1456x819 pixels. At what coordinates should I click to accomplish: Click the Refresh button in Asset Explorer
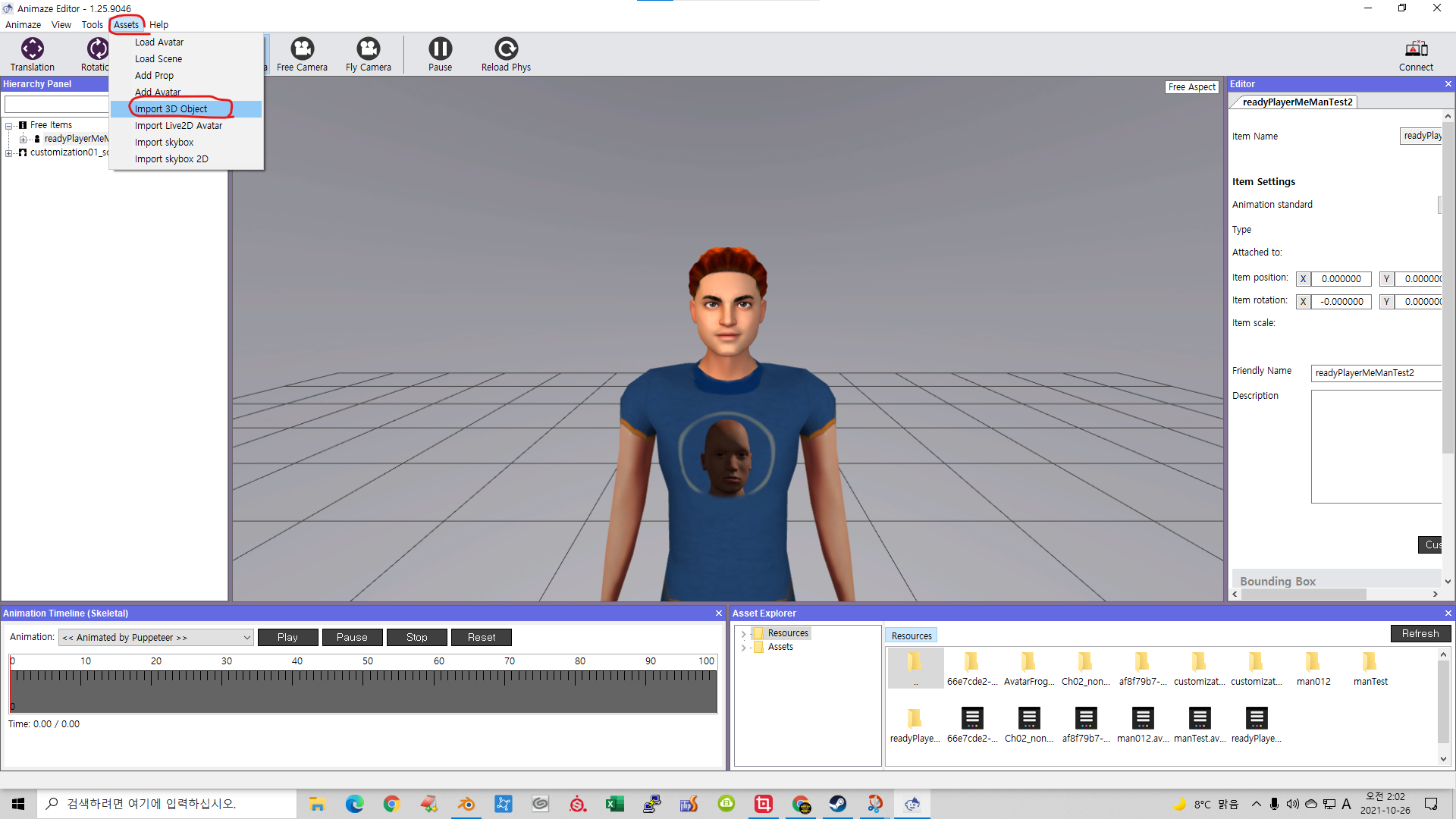(1420, 634)
